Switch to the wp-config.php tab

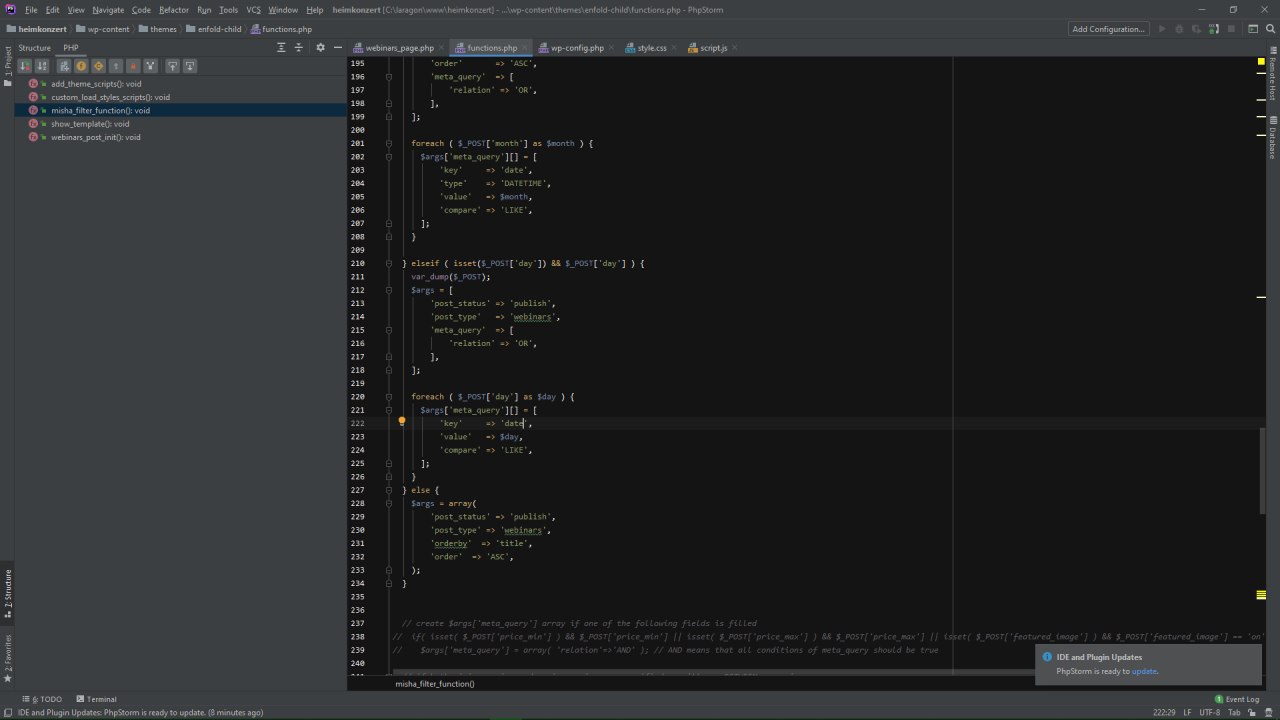577,48
